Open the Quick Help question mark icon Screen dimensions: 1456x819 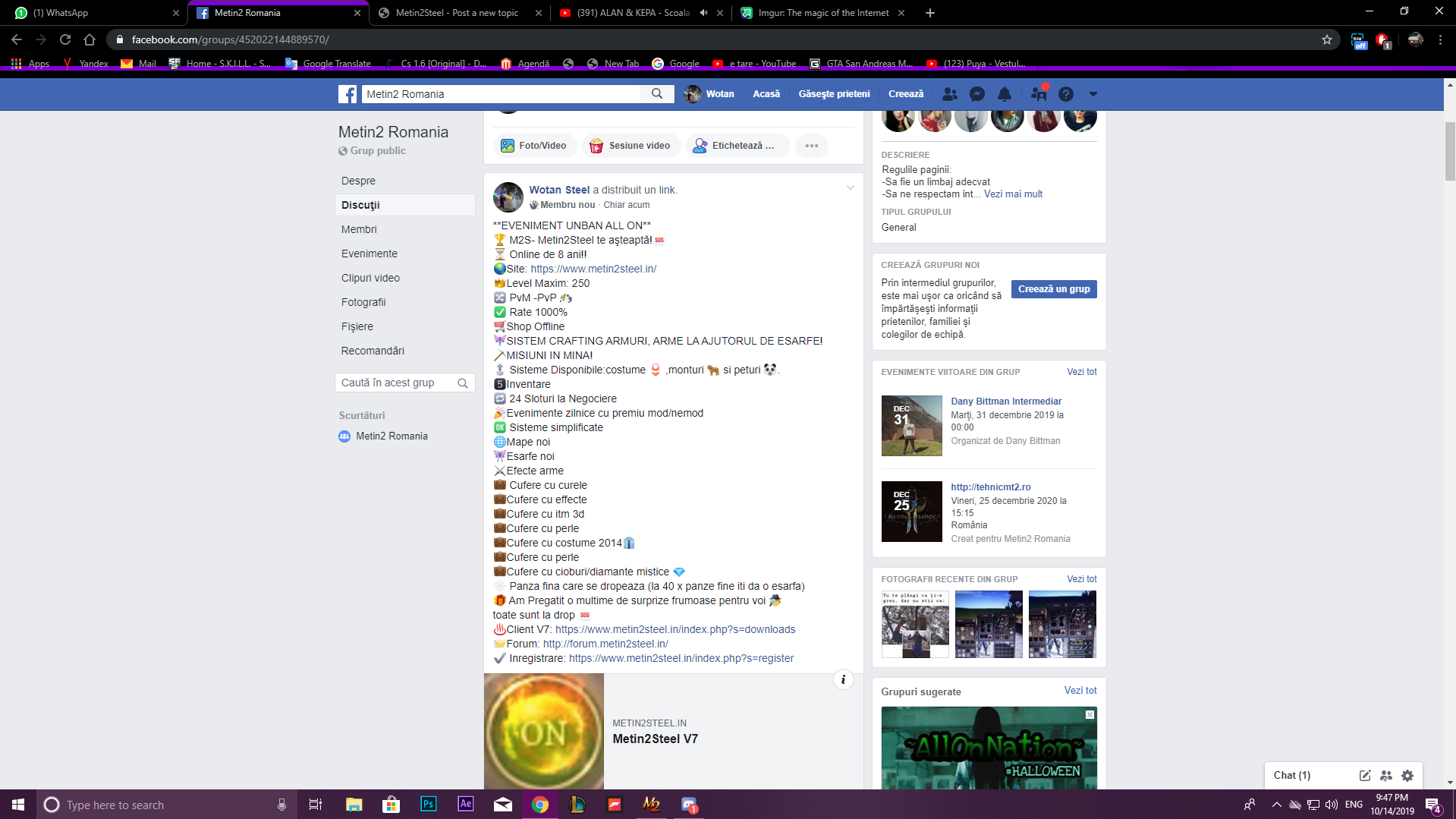(x=1066, y=94)
